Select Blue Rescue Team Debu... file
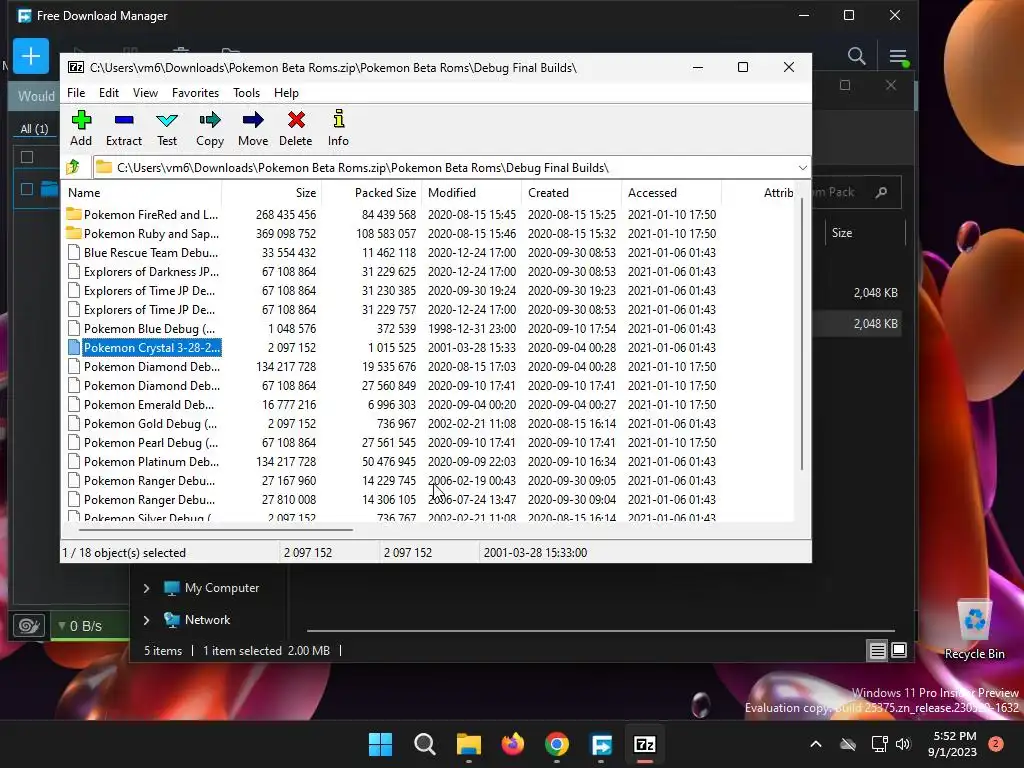 tap(143, 253)
